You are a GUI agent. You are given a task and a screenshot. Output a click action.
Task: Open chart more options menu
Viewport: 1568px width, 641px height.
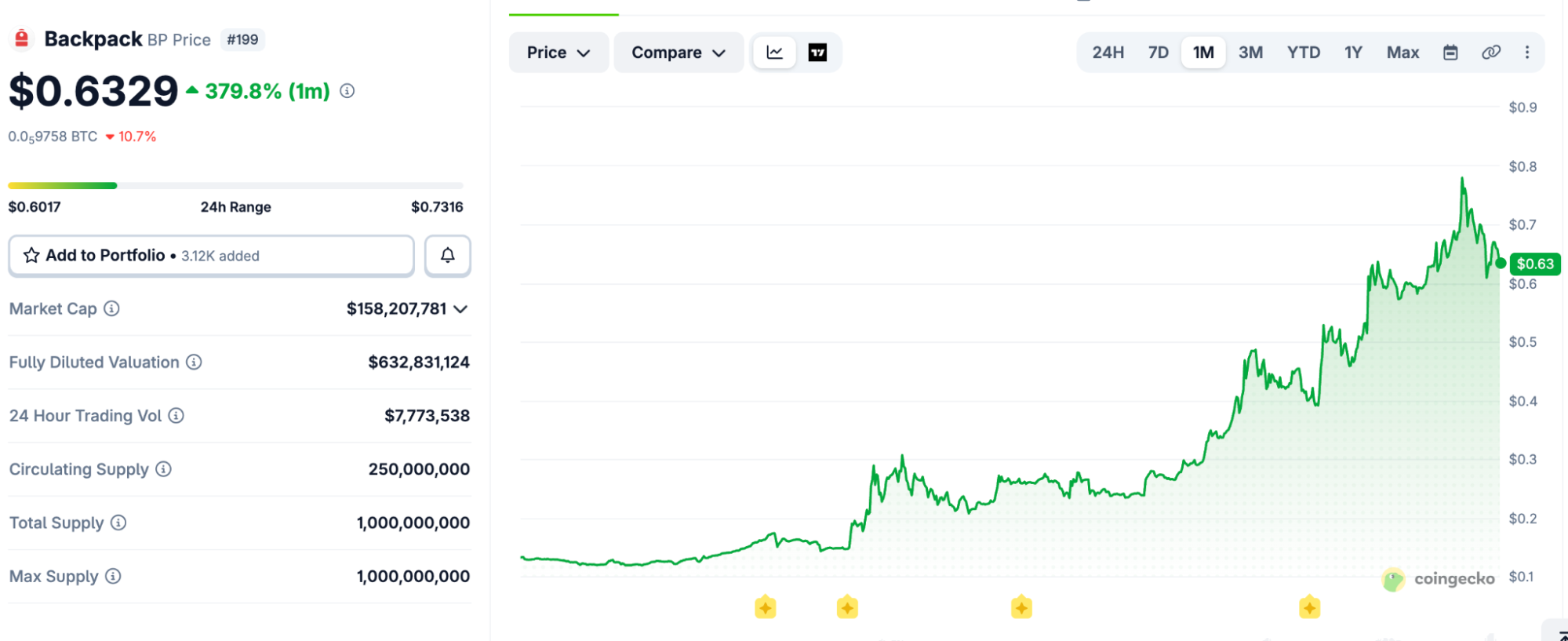tap(1526, 53)
